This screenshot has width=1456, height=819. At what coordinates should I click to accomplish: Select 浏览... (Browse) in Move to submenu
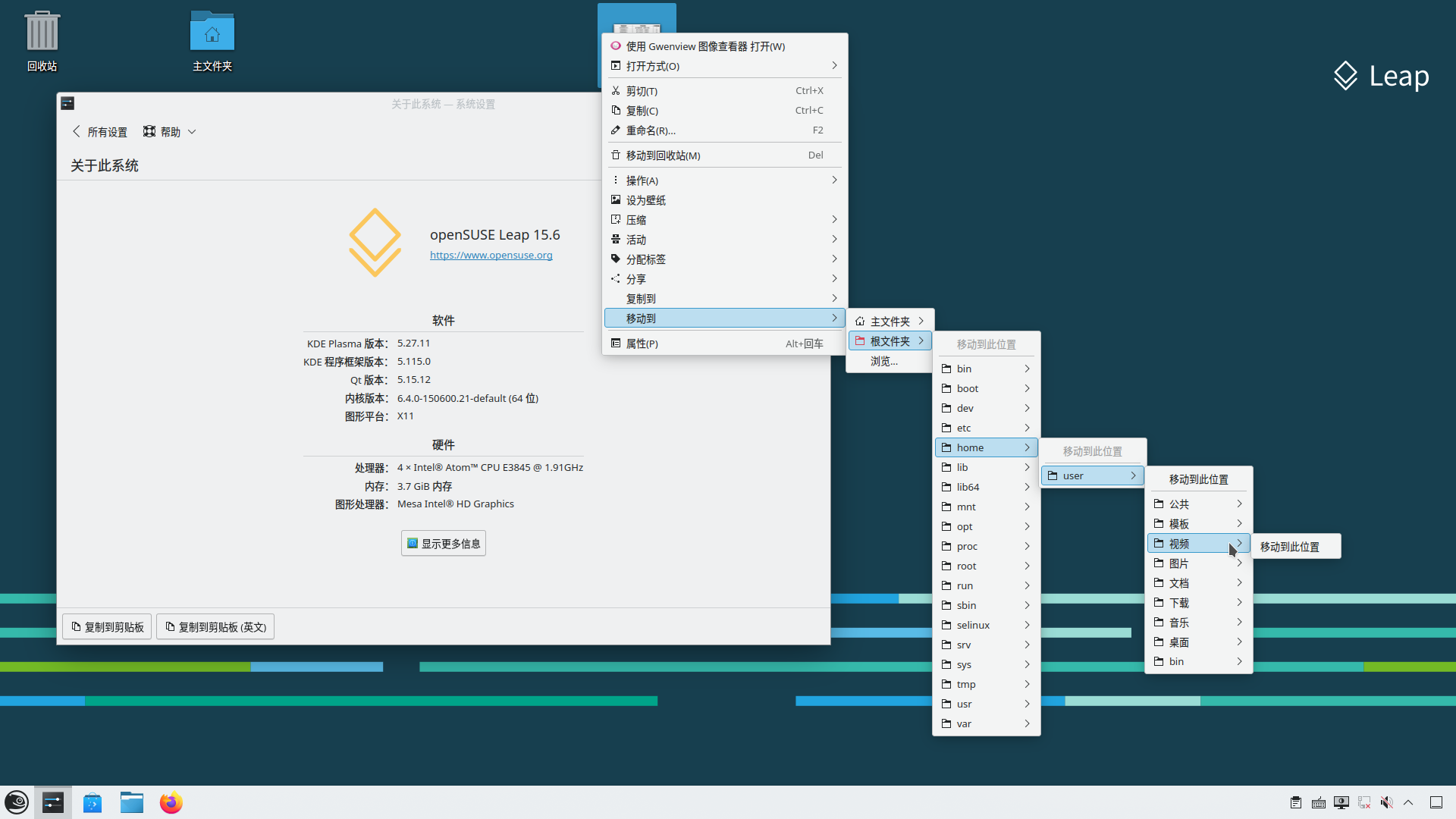pos(890,361)
